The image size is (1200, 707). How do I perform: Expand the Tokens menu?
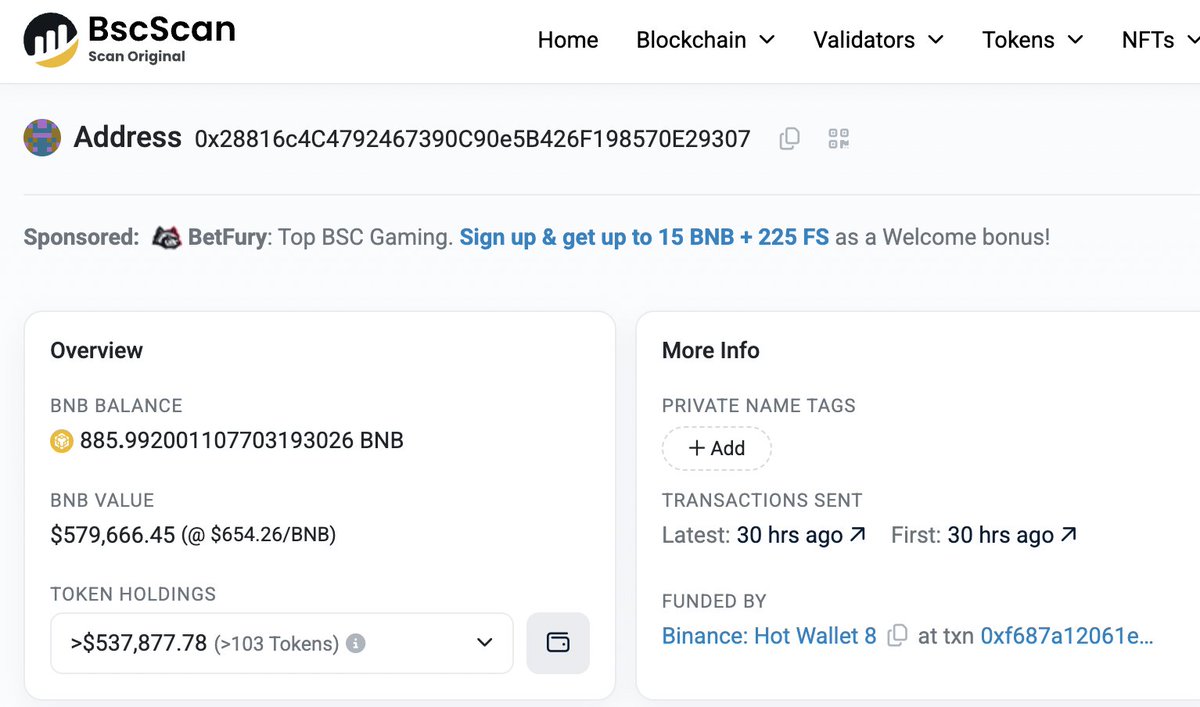point(1033,40)
